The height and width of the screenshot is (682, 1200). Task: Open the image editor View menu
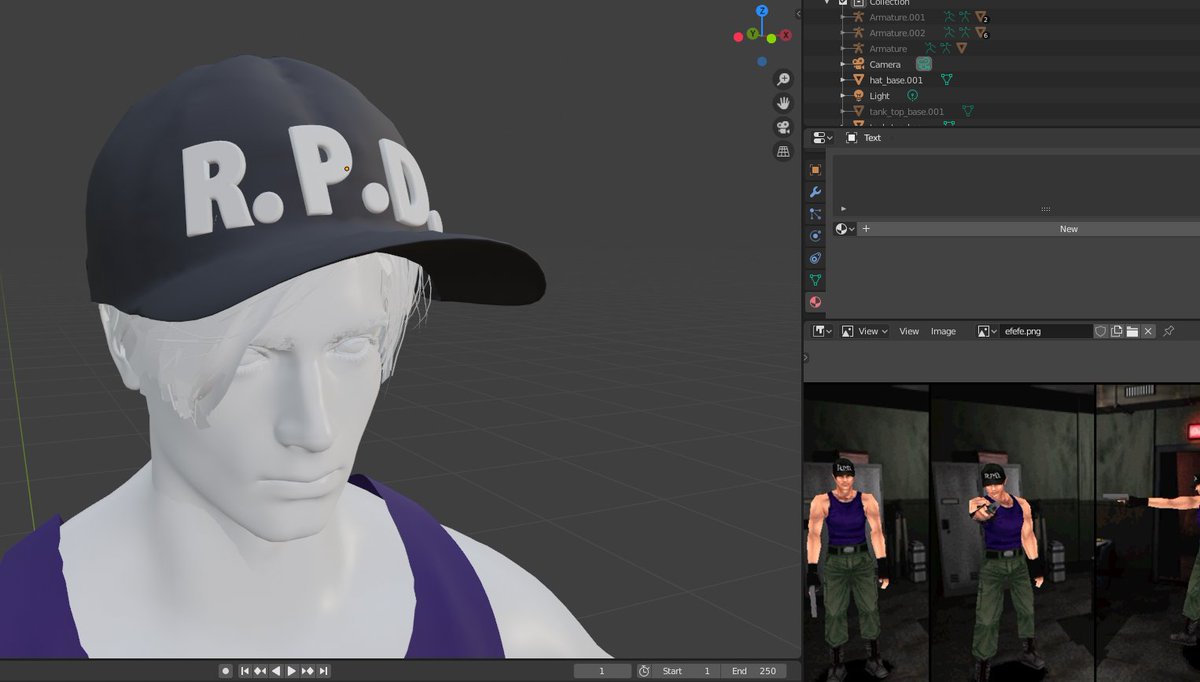click(909, 331)
